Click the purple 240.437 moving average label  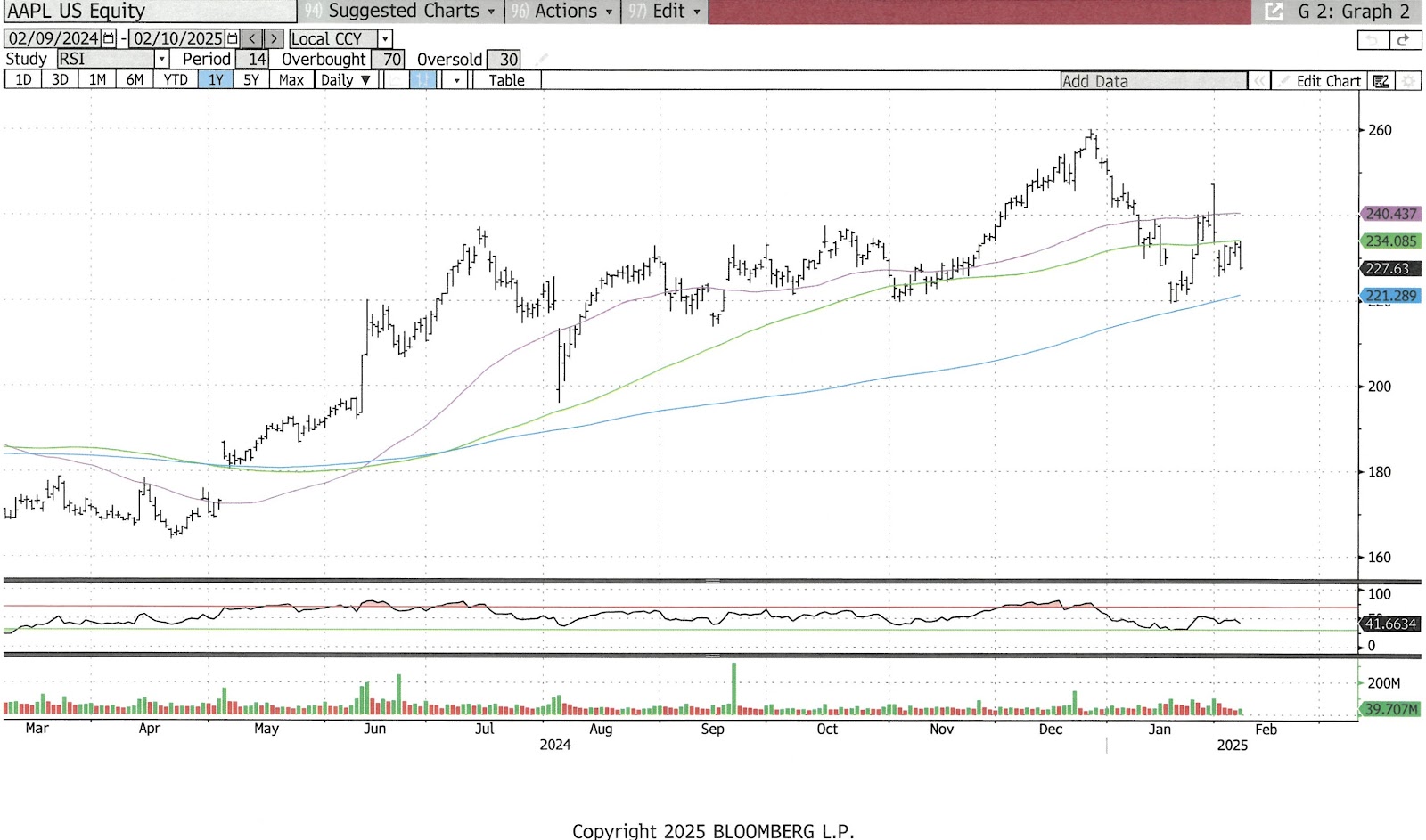(1390, 214)
